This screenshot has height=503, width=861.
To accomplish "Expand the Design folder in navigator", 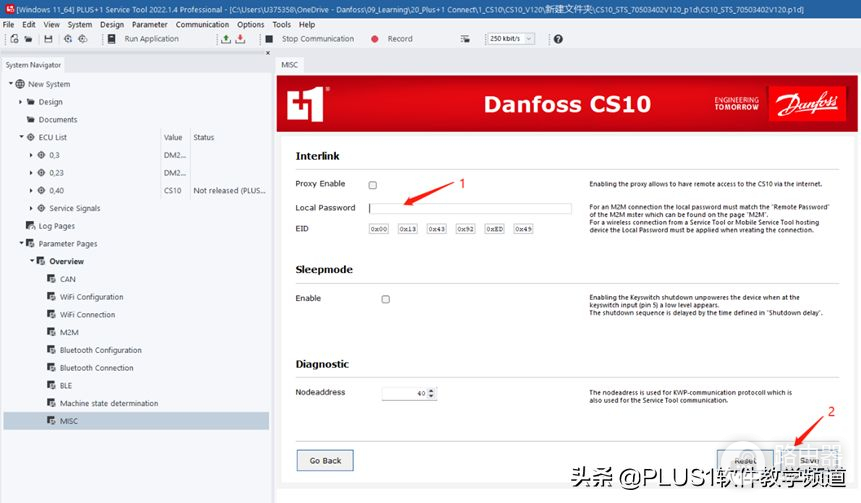I will point(21,102).
